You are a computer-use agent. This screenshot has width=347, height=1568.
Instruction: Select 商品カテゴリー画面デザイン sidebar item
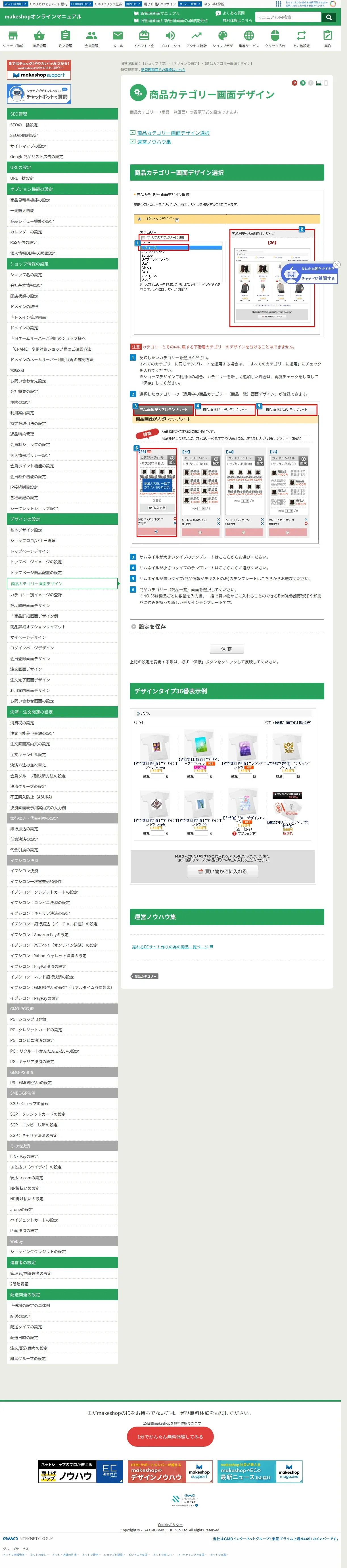pos(62,583)
